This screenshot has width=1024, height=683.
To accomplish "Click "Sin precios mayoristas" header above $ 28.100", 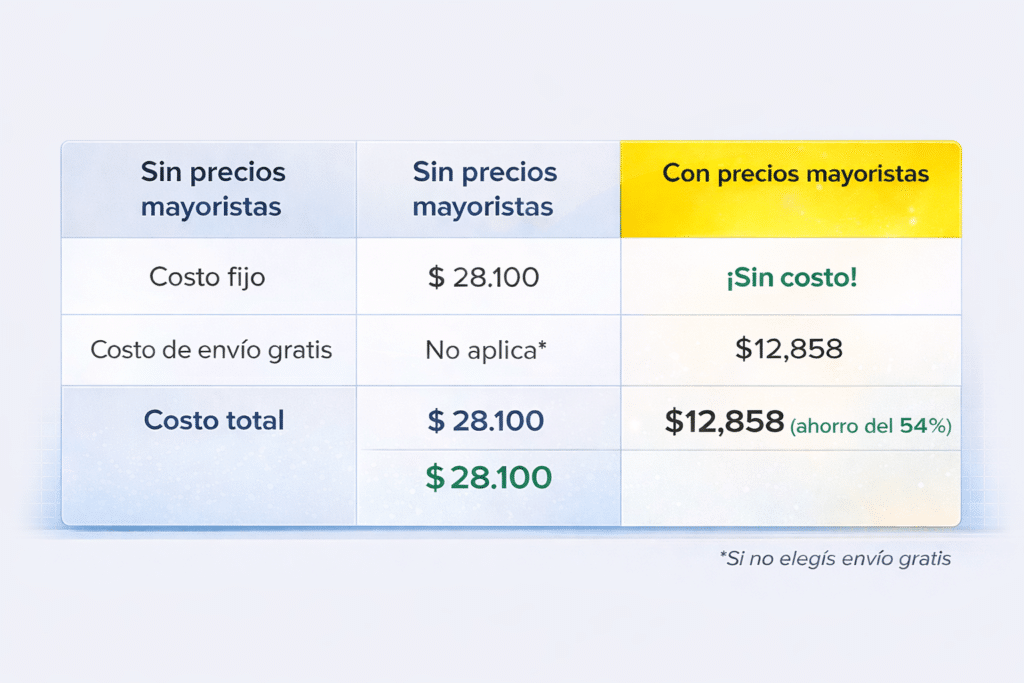I will tap(485, 189).
